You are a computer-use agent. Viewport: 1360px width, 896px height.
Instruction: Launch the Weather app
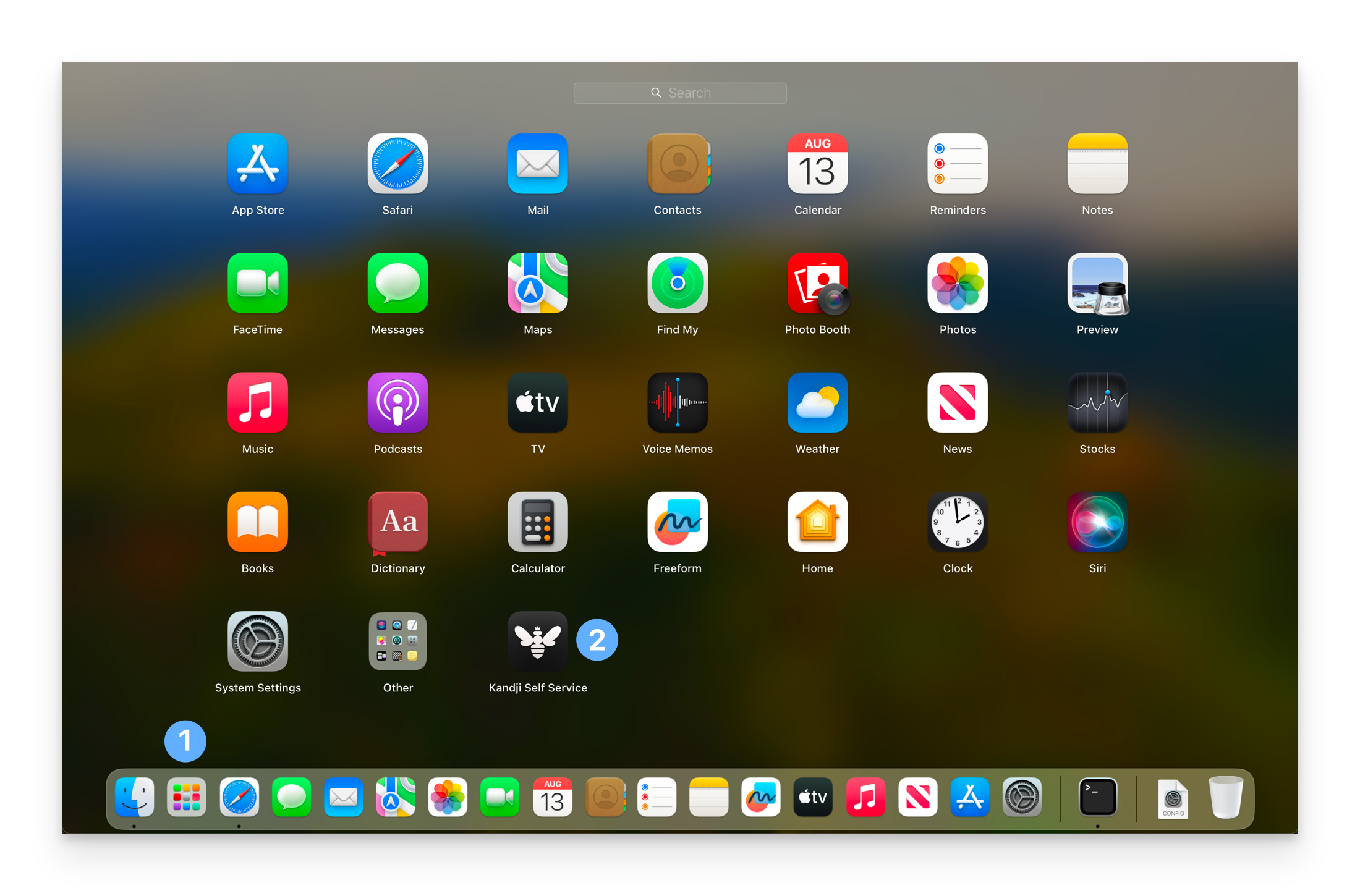[817, 403]
